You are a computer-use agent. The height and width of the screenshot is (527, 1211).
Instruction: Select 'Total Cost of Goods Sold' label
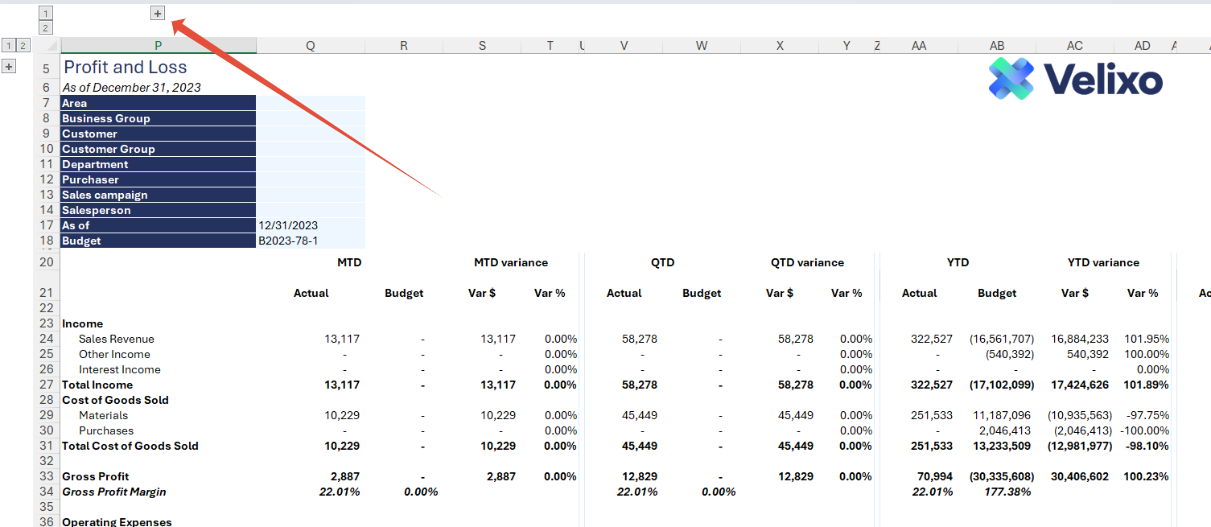click(x=130, y=446)
